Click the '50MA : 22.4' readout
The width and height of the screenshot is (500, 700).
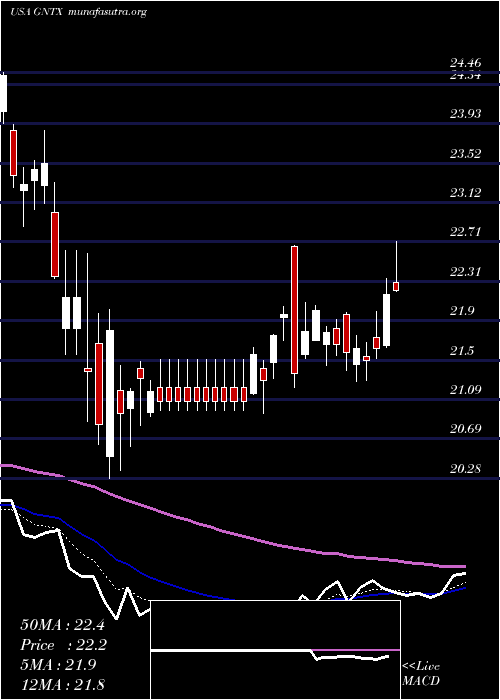62,625
